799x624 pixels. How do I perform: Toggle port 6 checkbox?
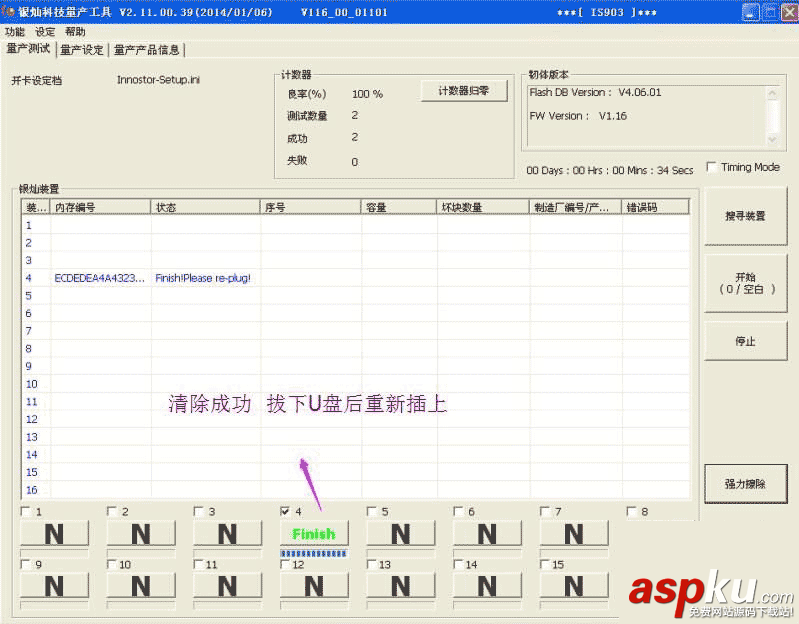coord(458,511)
